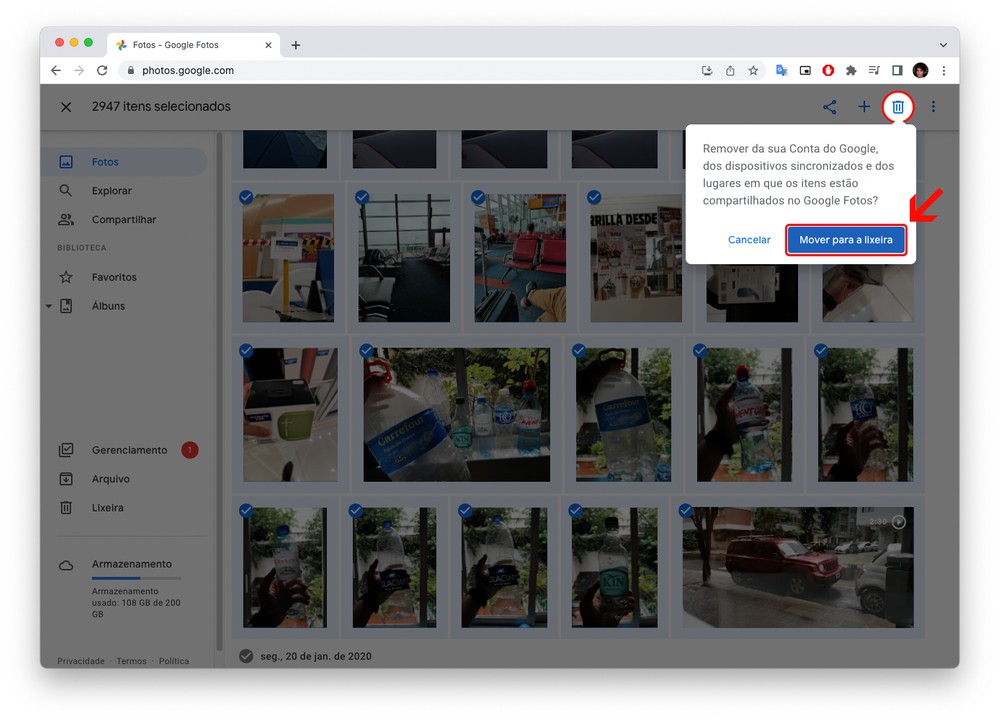This screenshot has width=1000, height=722.
Task: Clear selection with the X icon
Action: tap(66, 107)
